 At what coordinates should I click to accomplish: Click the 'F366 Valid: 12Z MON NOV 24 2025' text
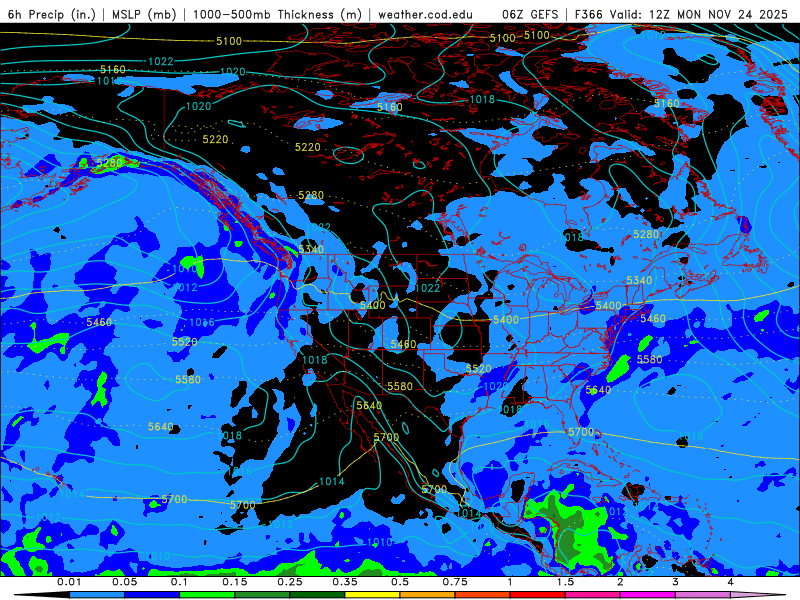pos(681,14)
